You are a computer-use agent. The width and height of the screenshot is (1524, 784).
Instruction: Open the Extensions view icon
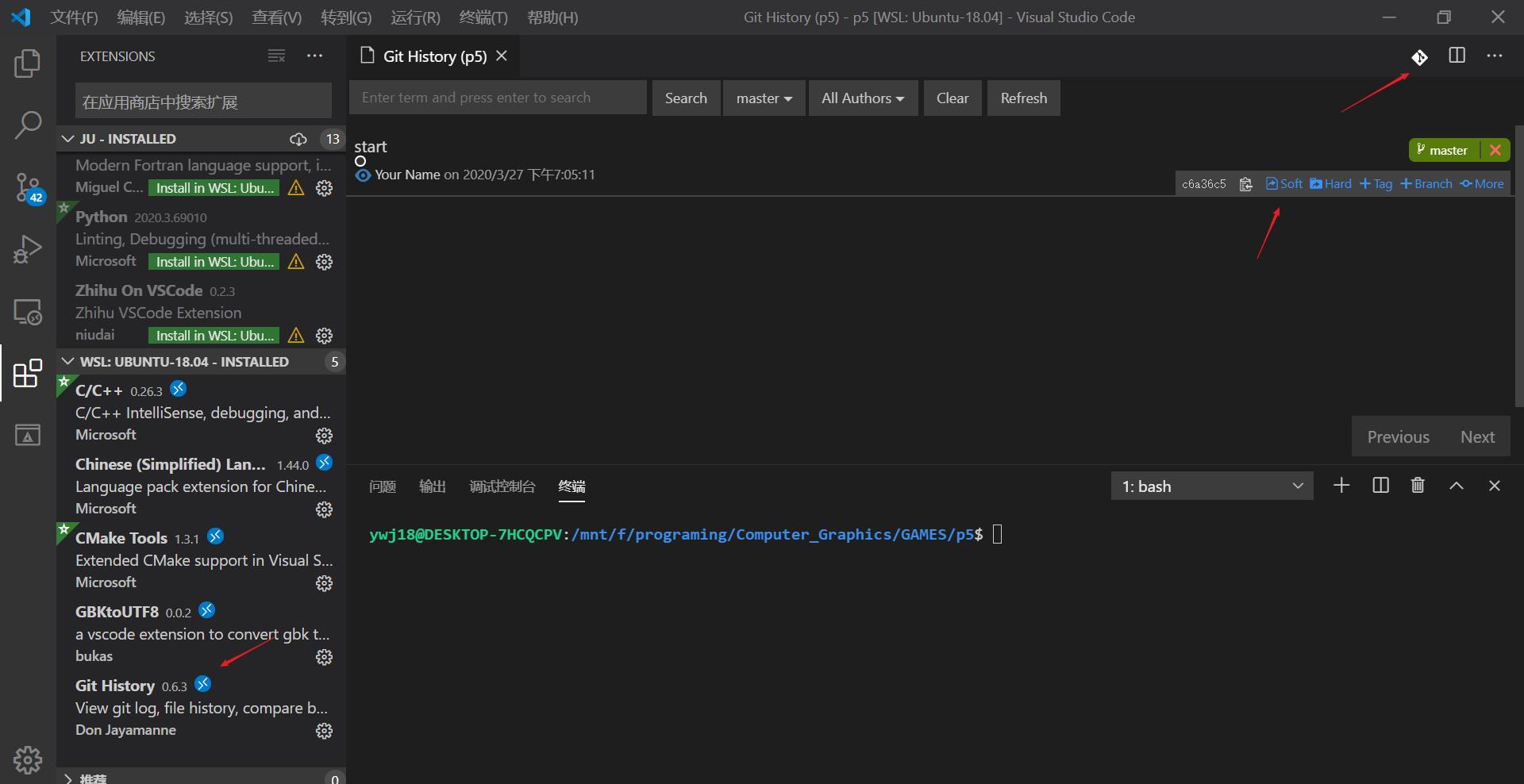[28, 373]
